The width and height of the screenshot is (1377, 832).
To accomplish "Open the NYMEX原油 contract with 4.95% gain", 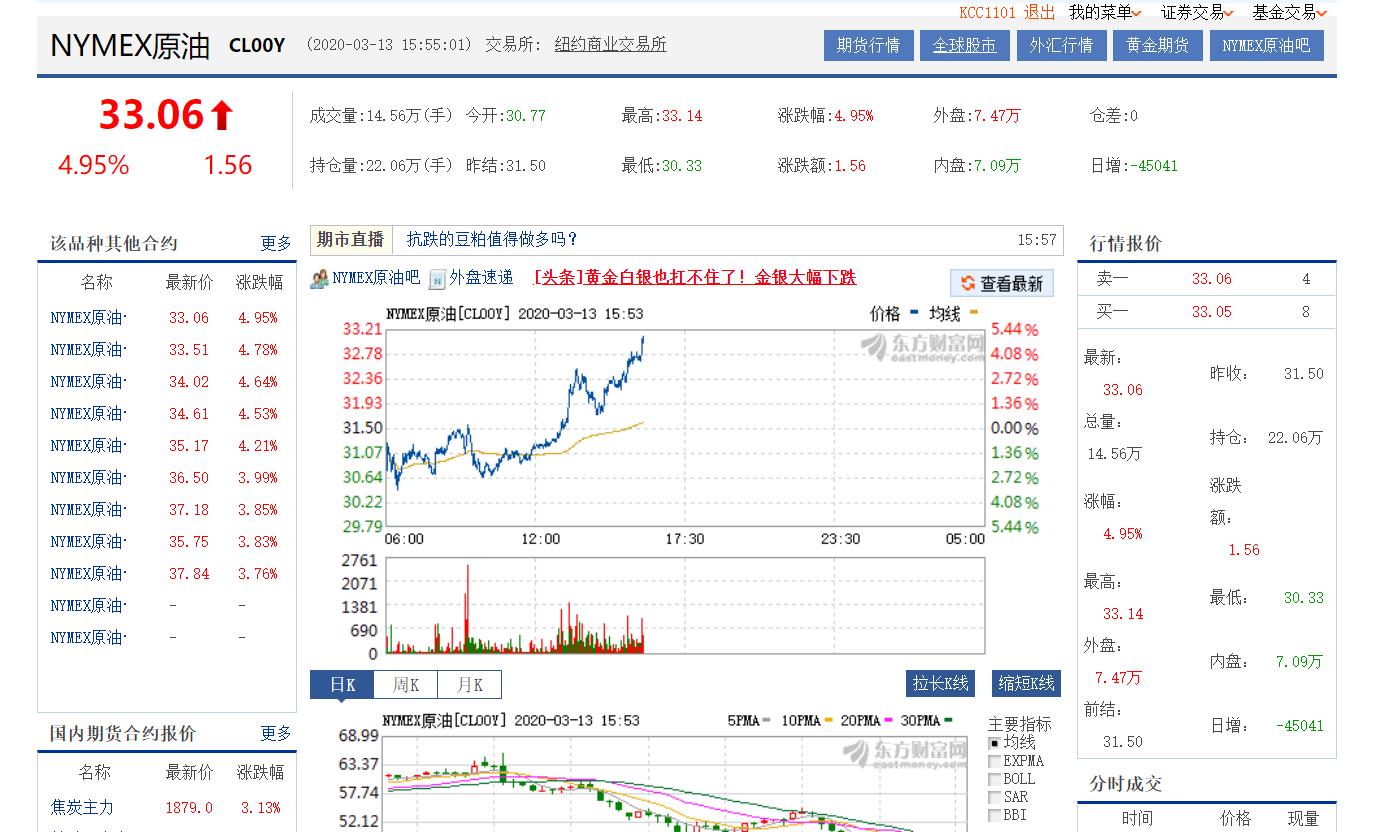I will click(x=89, y=318).
